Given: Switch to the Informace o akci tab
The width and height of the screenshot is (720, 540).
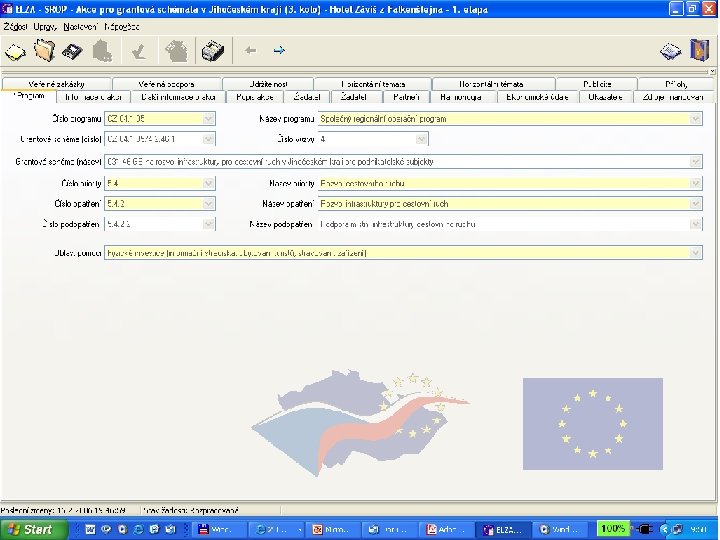Looking at the screenshot, I should 93,97.
